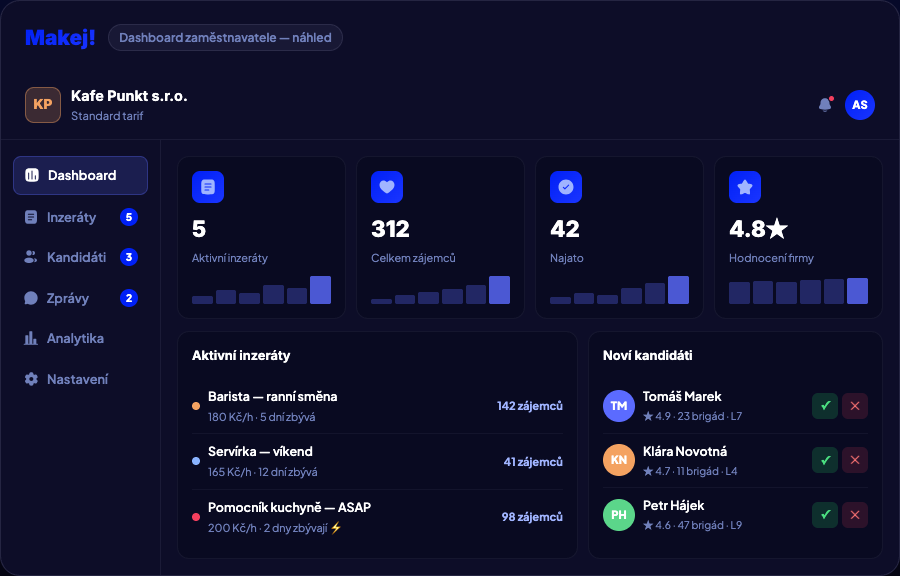Open the Barista — ranní směna listing
The width and height of the screenshot is (900, 576).
tap(377, 406)
